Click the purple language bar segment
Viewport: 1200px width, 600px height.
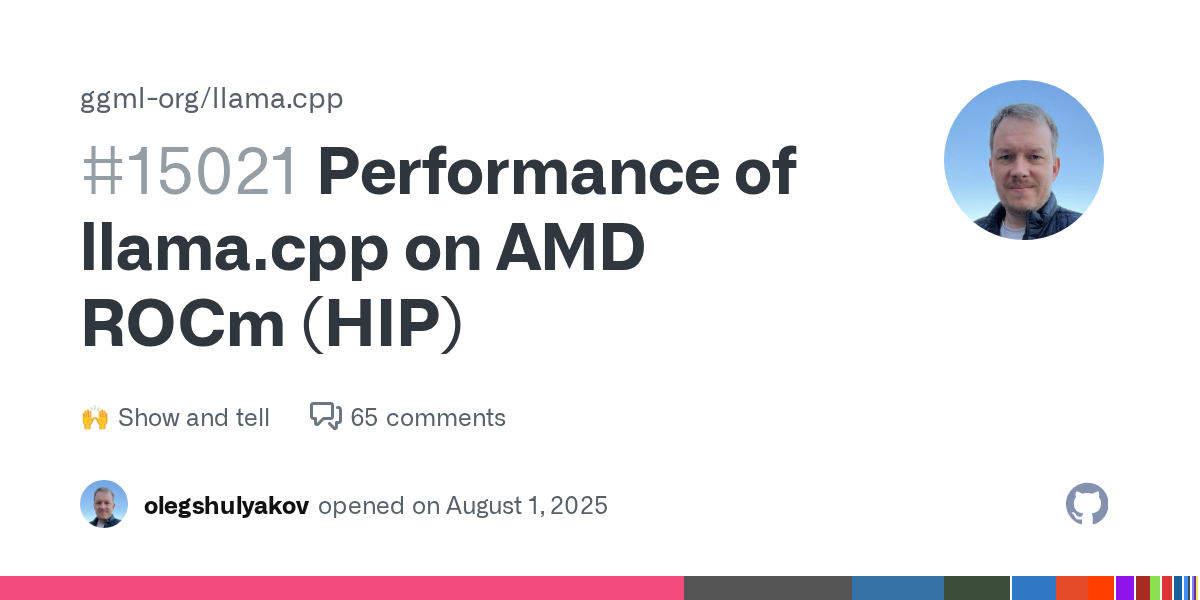pos(1125,588)
